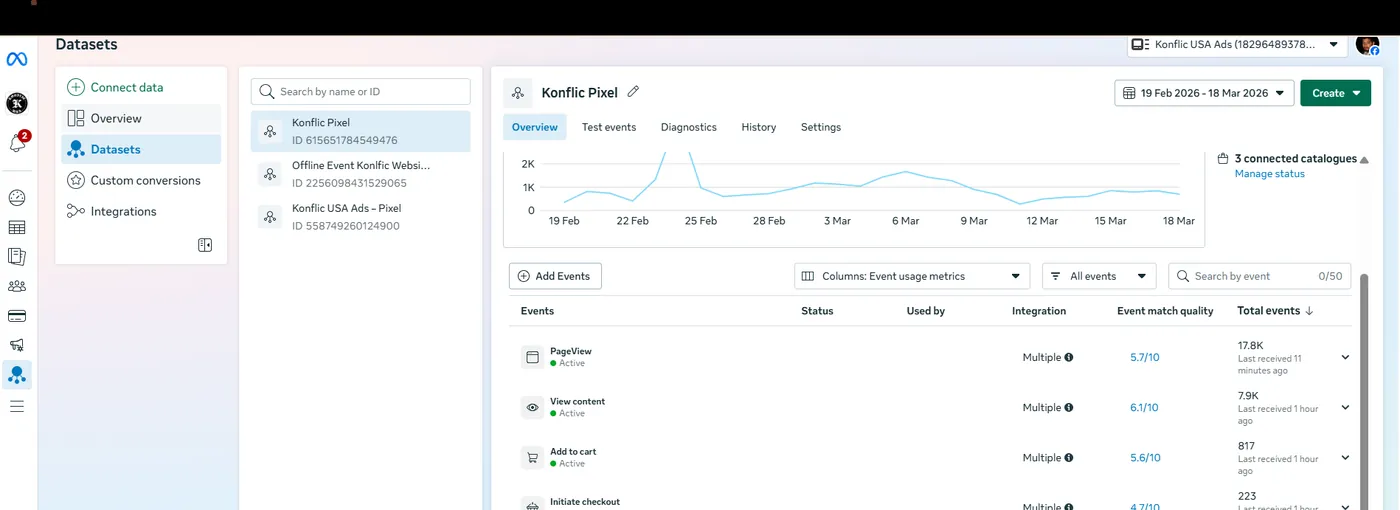Image resolution: width=1400 pixels, height=510 pixels.
Task: Open Datasets in the side menu
Action: point(141,149)
